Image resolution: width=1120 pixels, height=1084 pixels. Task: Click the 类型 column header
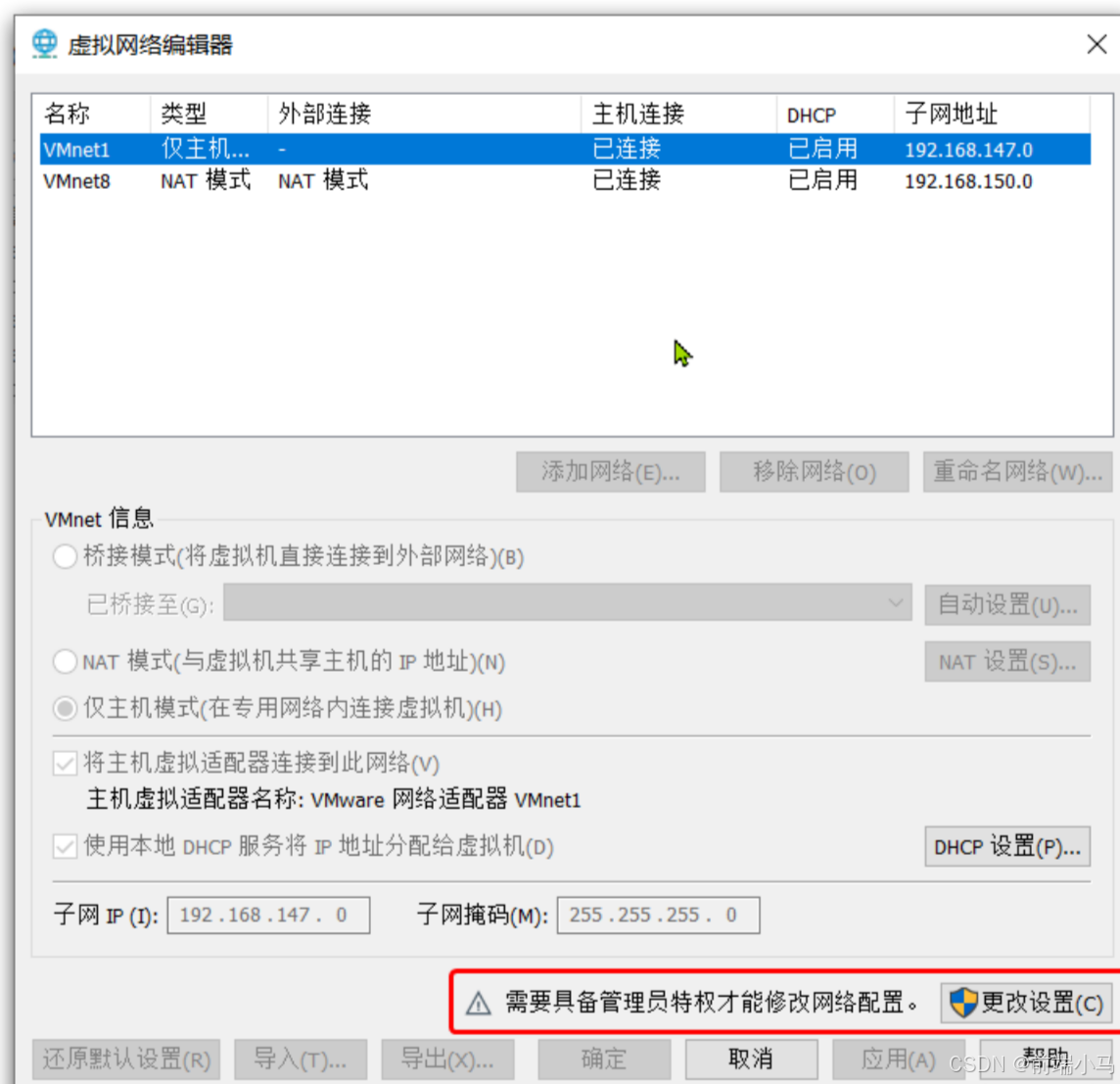(x=209, y=114)
